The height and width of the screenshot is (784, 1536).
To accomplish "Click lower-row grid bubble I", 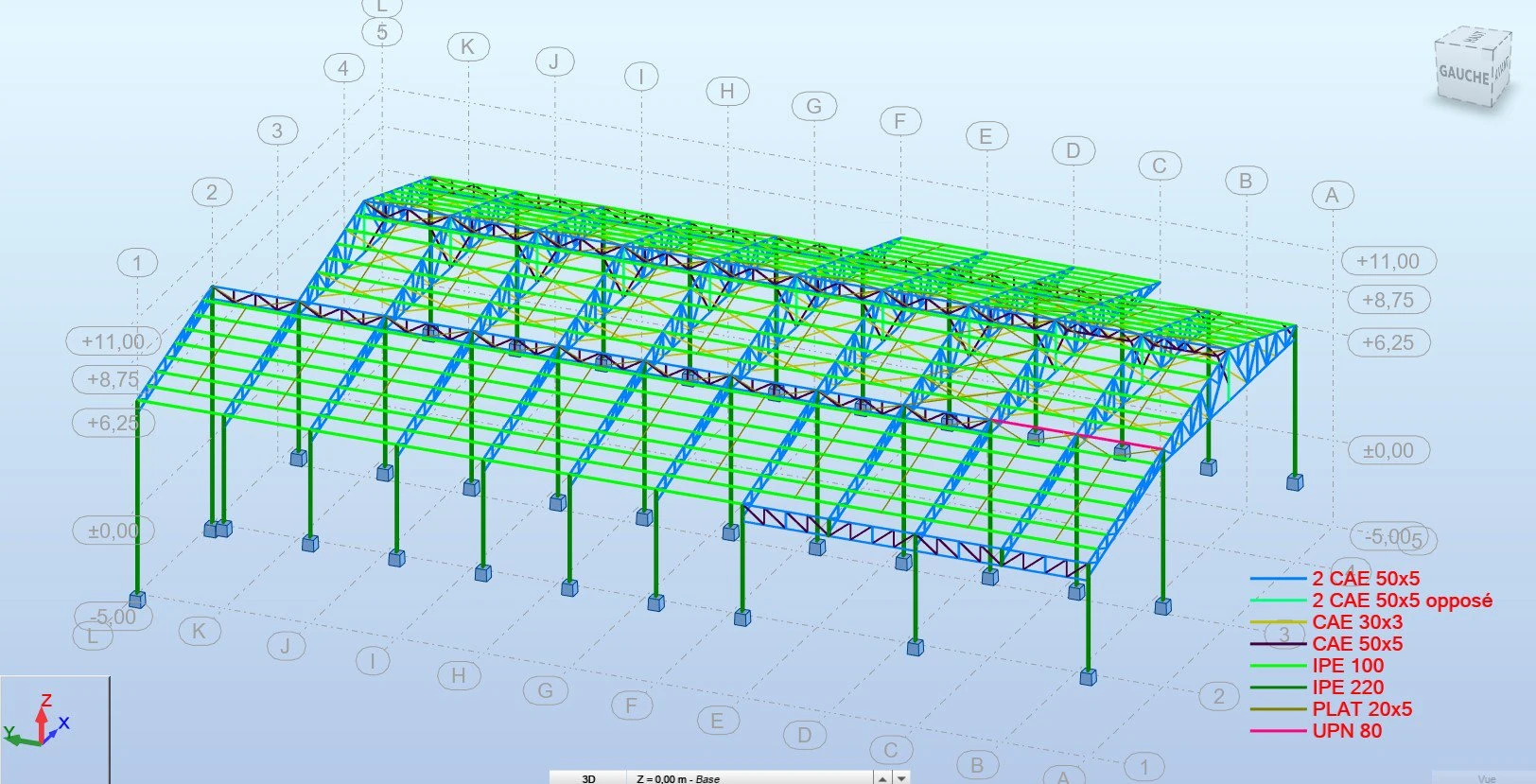I will [x=372, y=660].
